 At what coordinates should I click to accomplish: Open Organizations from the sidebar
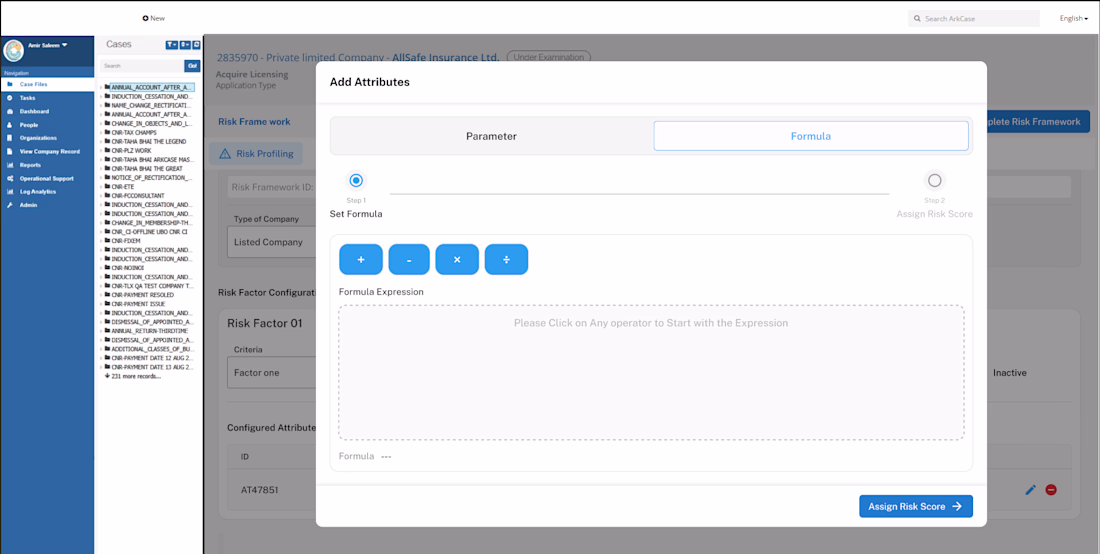tap(47, 138)
